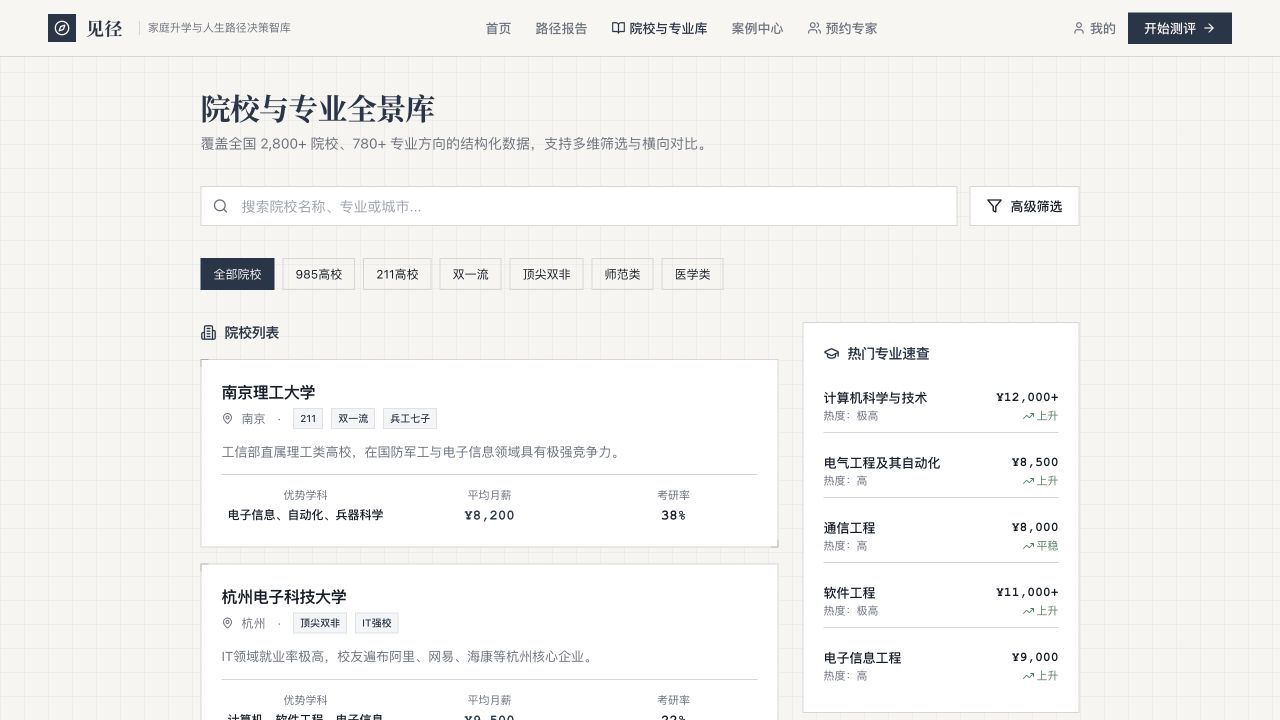1280x720 pixels.
Task: Open 我的 account link
Action: (1094, 28)
